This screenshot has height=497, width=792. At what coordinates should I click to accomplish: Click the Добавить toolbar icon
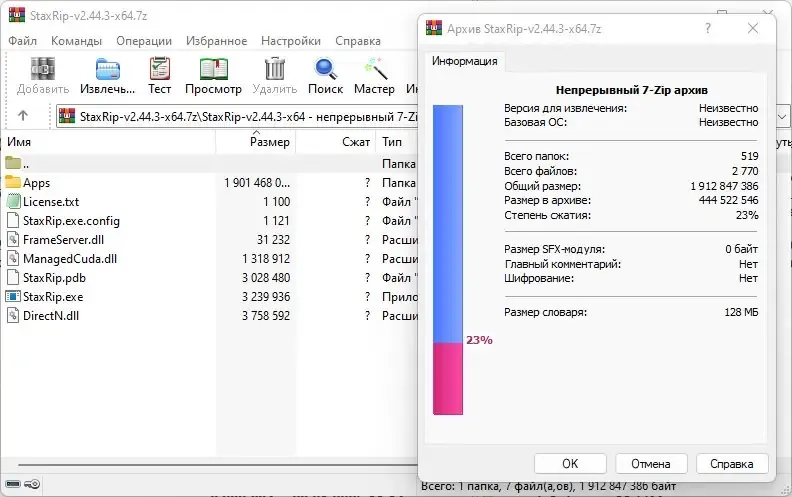click(42, 69)
